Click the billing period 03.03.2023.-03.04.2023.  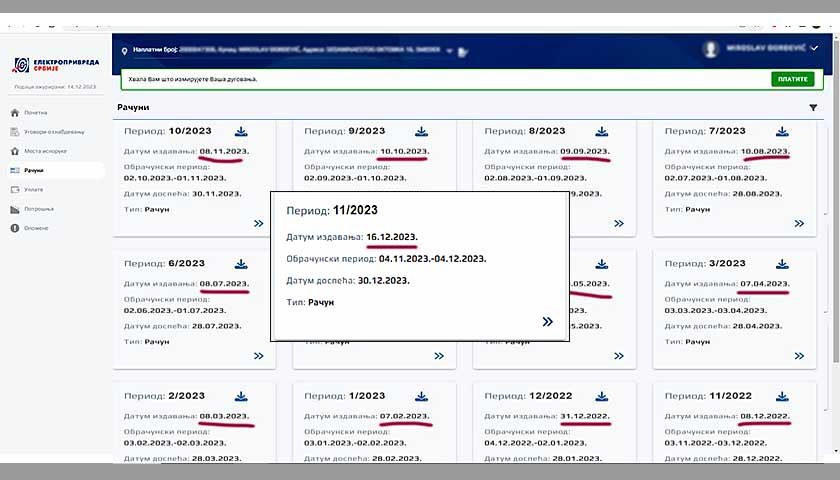[716, 310]
